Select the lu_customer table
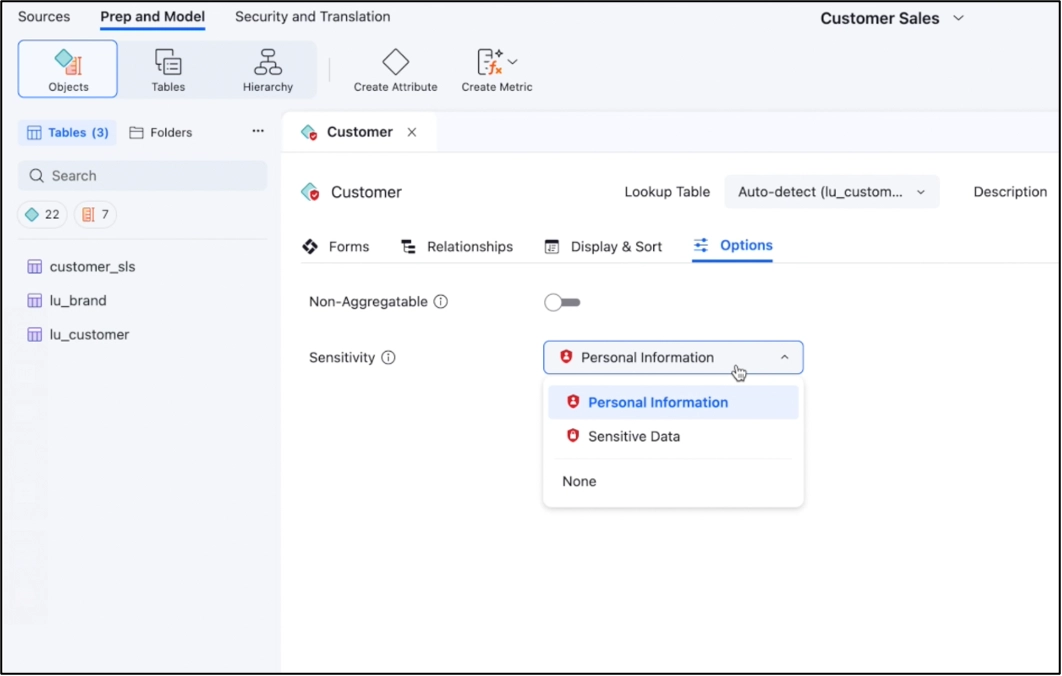This screenshot has height=676, width=1062. coord(89,335)
